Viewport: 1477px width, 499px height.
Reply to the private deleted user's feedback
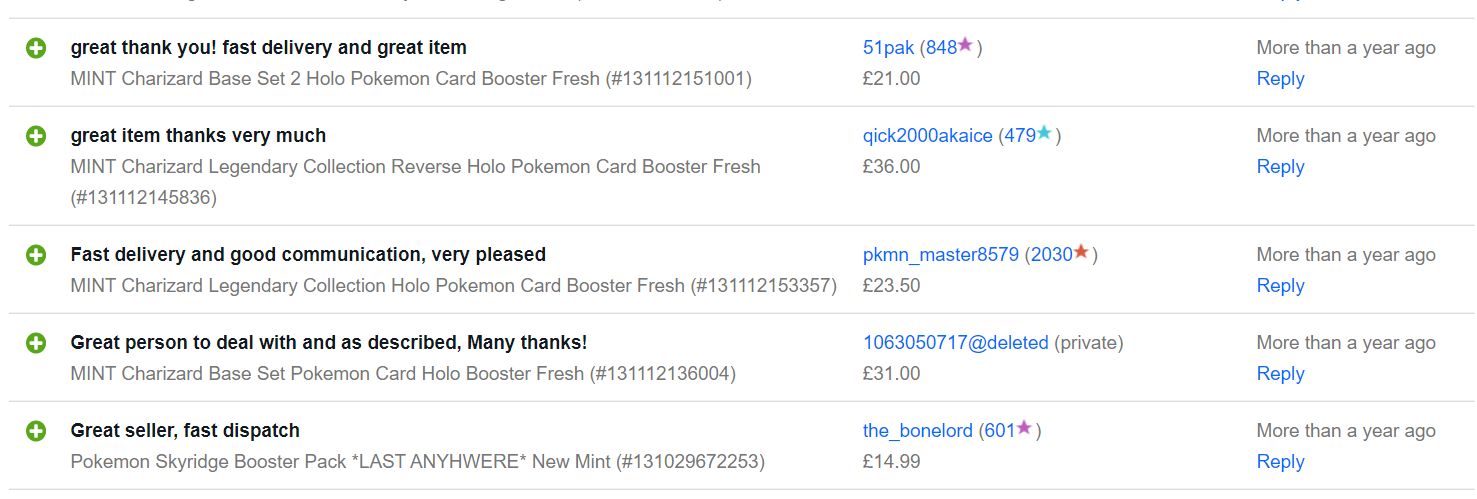[1280, 374]
